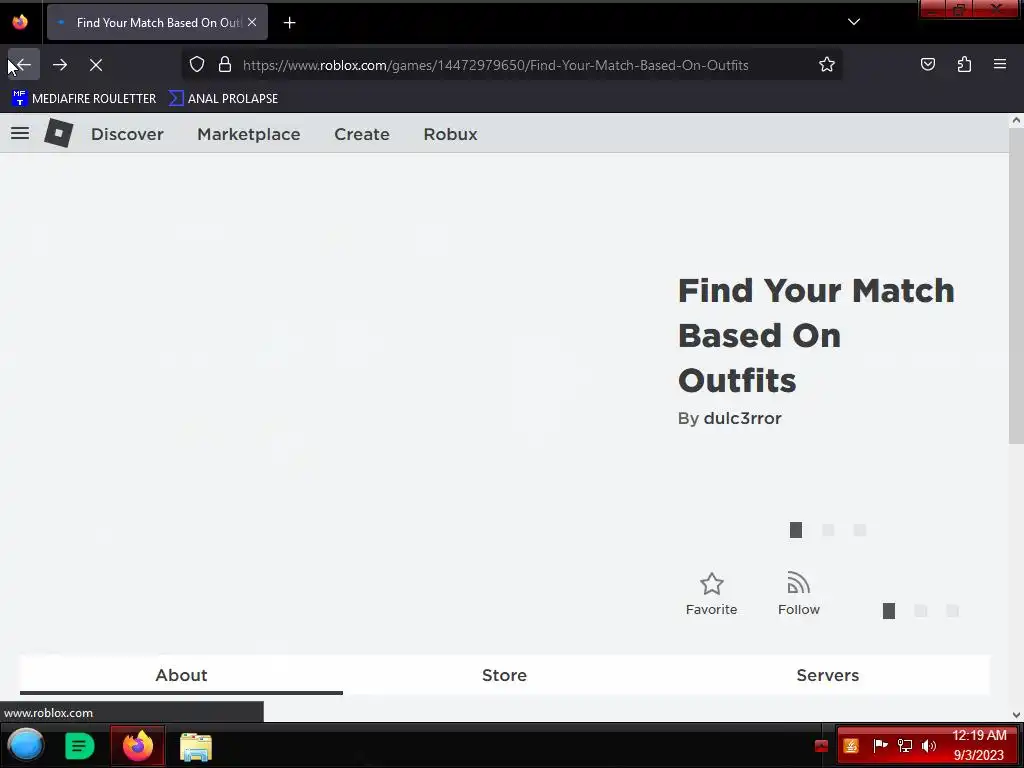Open a new tab with plus button

(289, 23)
